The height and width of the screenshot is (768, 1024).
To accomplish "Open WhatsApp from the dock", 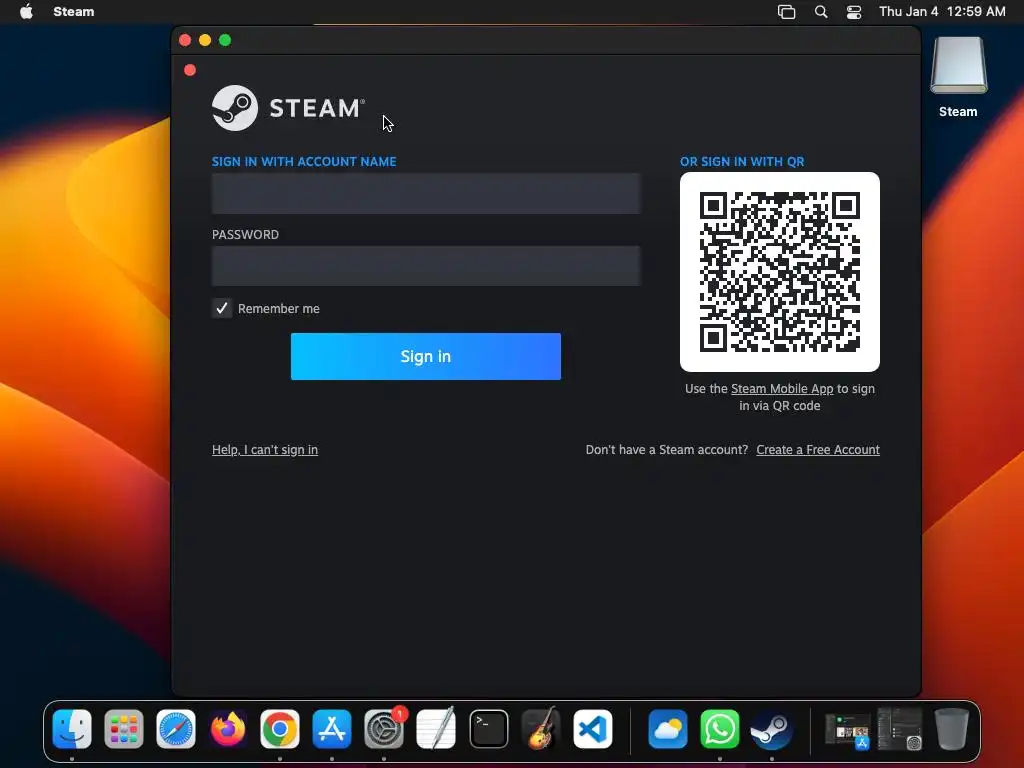I will click(x=720, y=729).
